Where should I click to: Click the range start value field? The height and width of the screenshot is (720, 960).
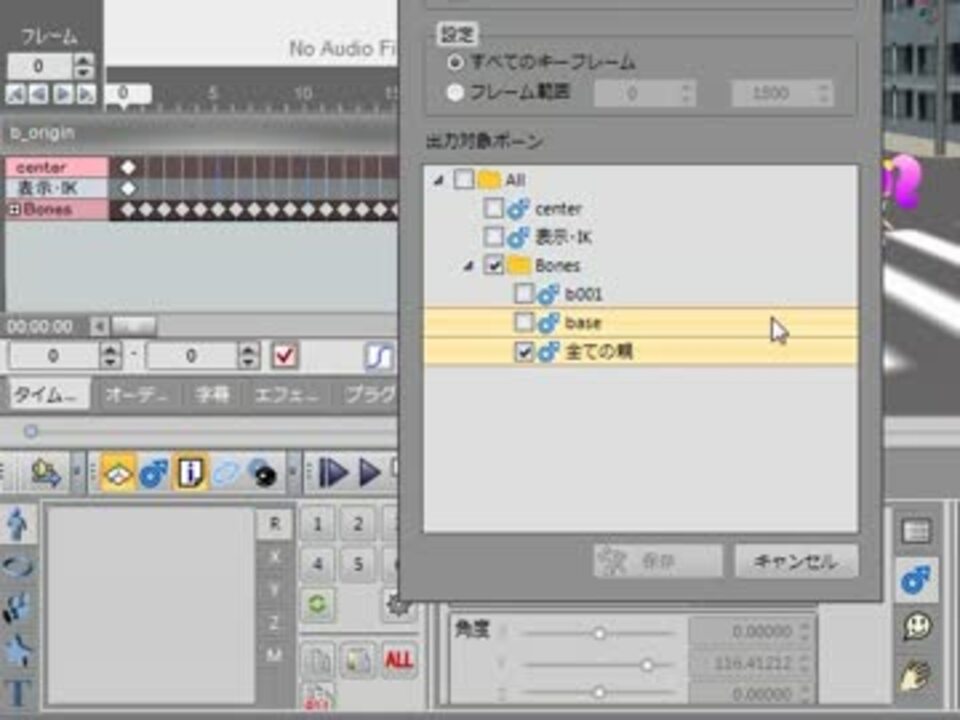coord(54,355)
